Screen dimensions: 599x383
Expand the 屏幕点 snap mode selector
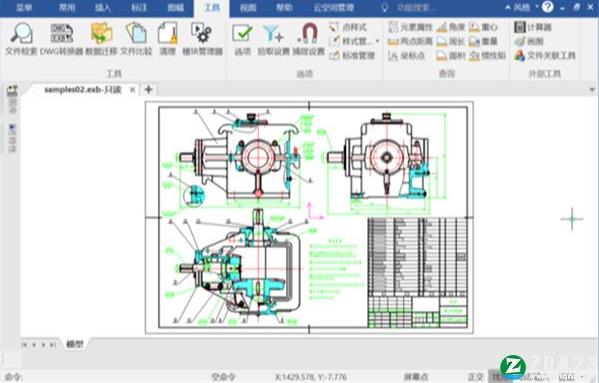click(416, 377)
